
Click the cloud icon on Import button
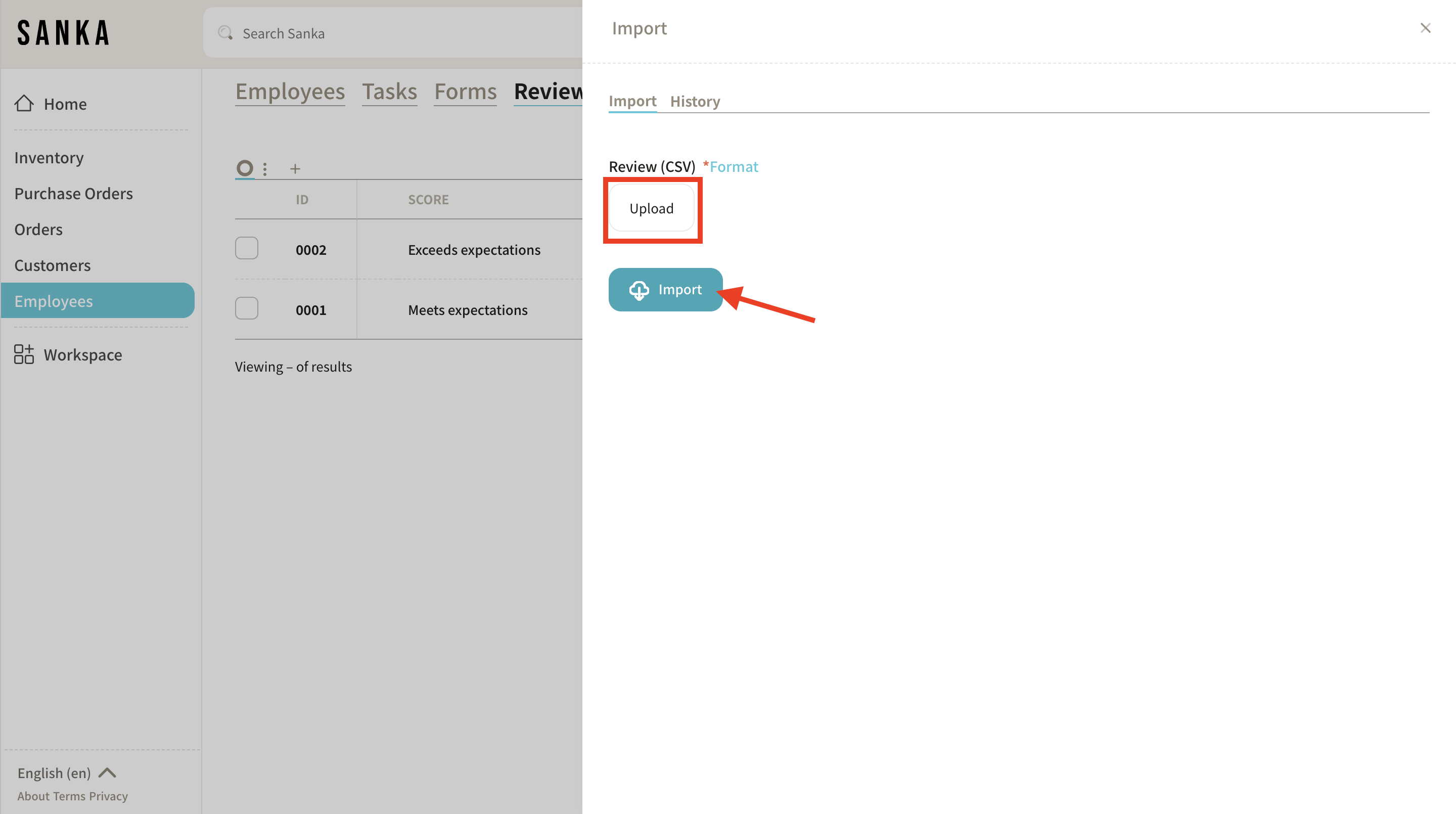click(639, 289)
